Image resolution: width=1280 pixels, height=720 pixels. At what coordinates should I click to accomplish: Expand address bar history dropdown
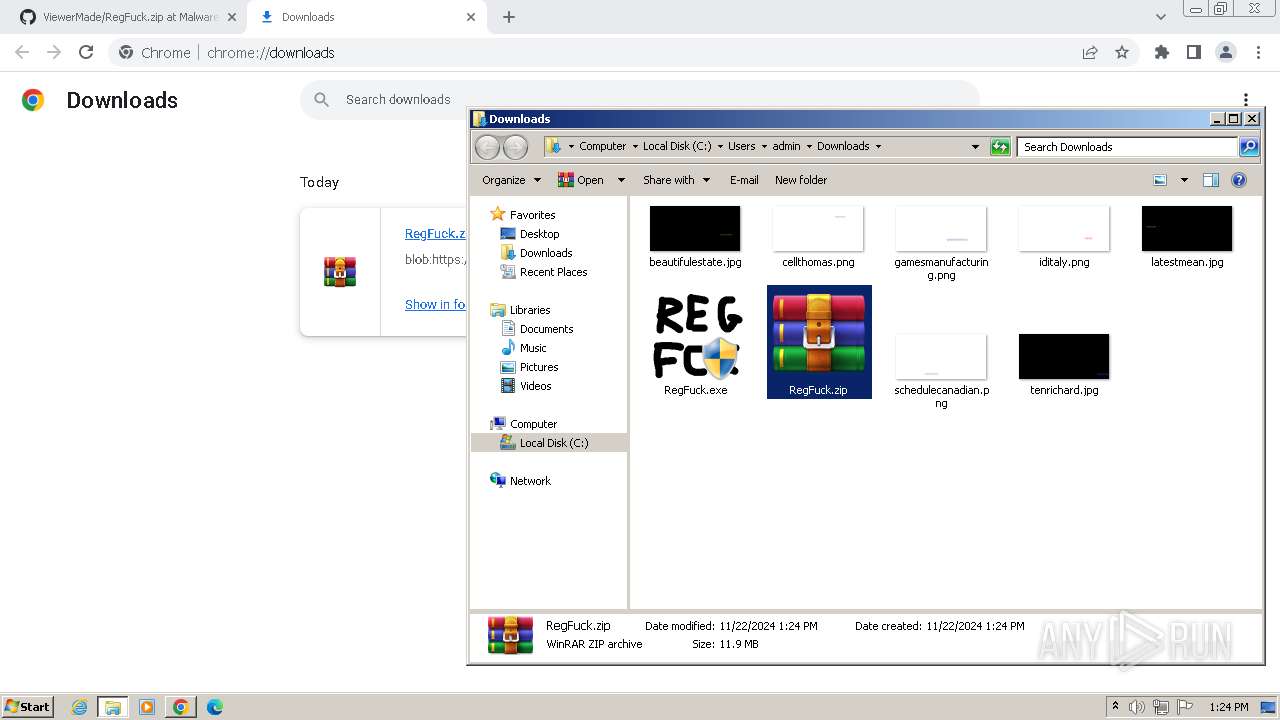click(975, 147)
